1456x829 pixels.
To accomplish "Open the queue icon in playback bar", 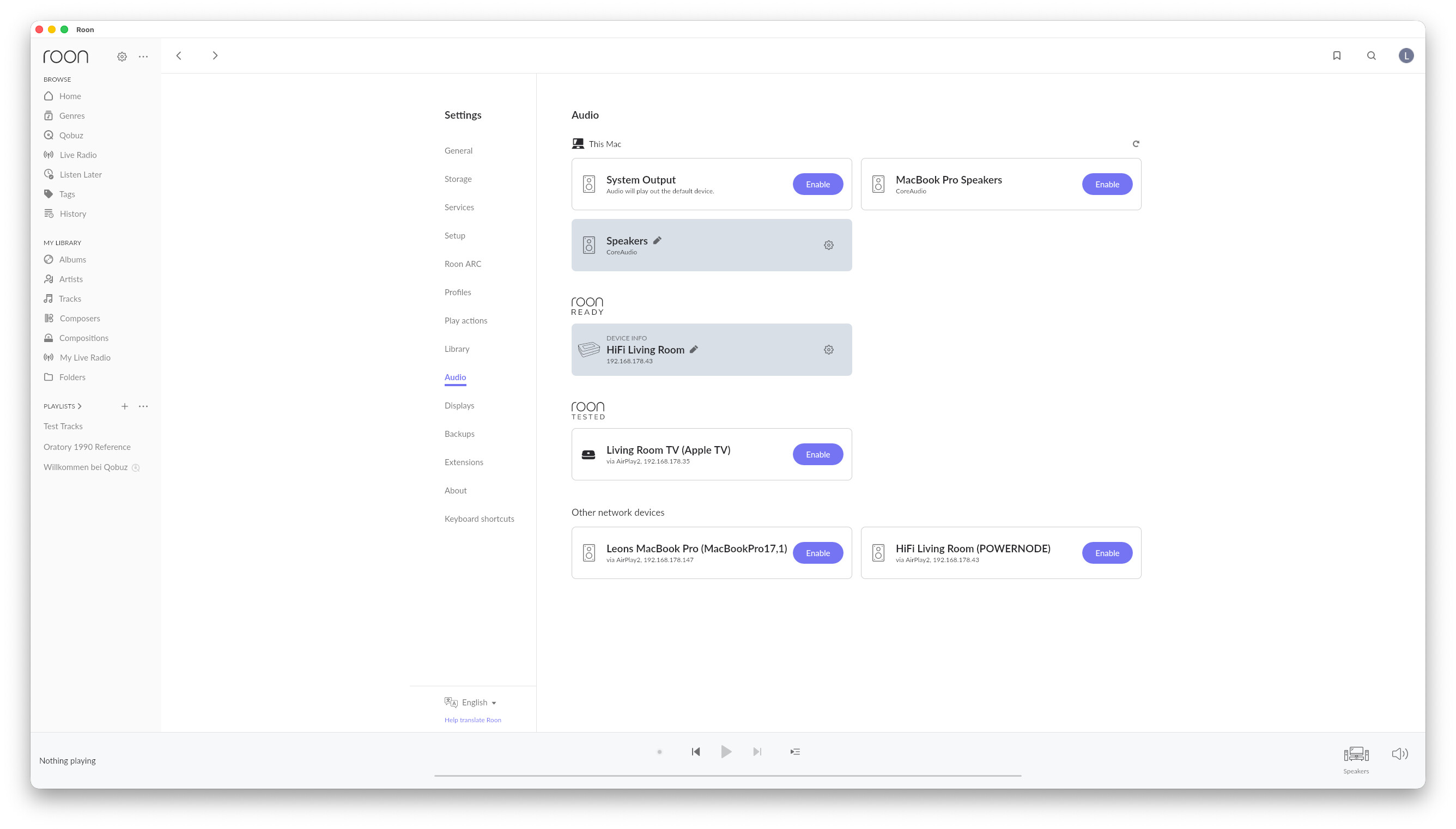I will pyautogui.click(x=795, y=752).
